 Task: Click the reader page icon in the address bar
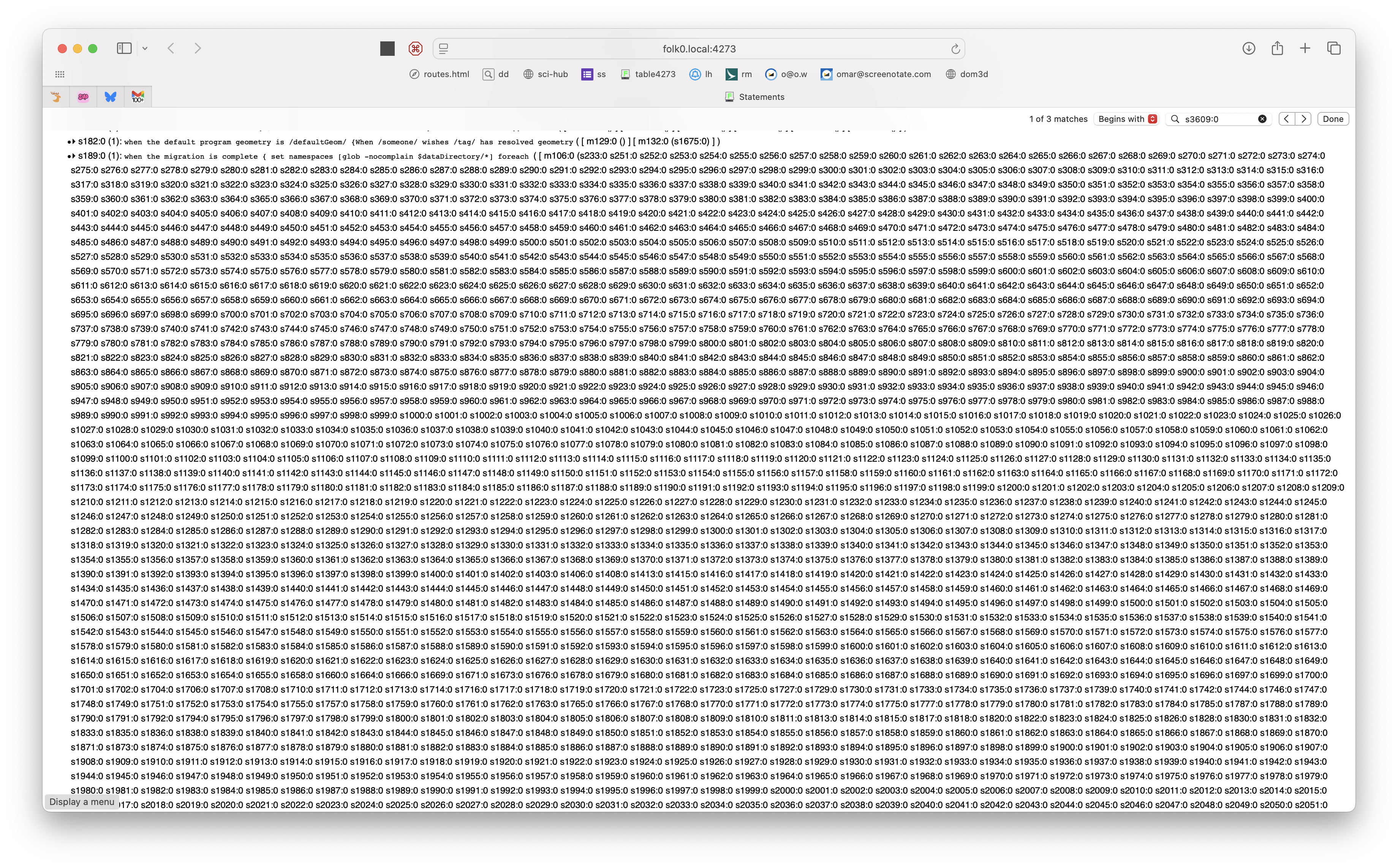point(443,49)
